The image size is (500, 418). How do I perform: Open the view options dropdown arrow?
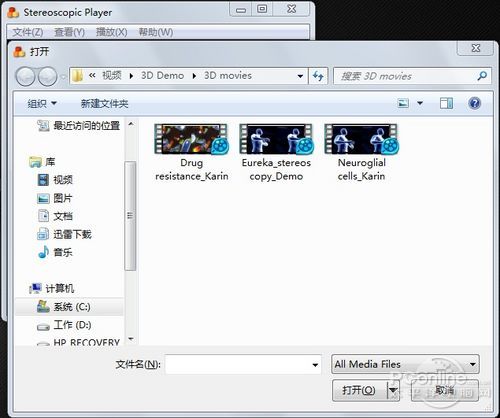pos(420,103)
